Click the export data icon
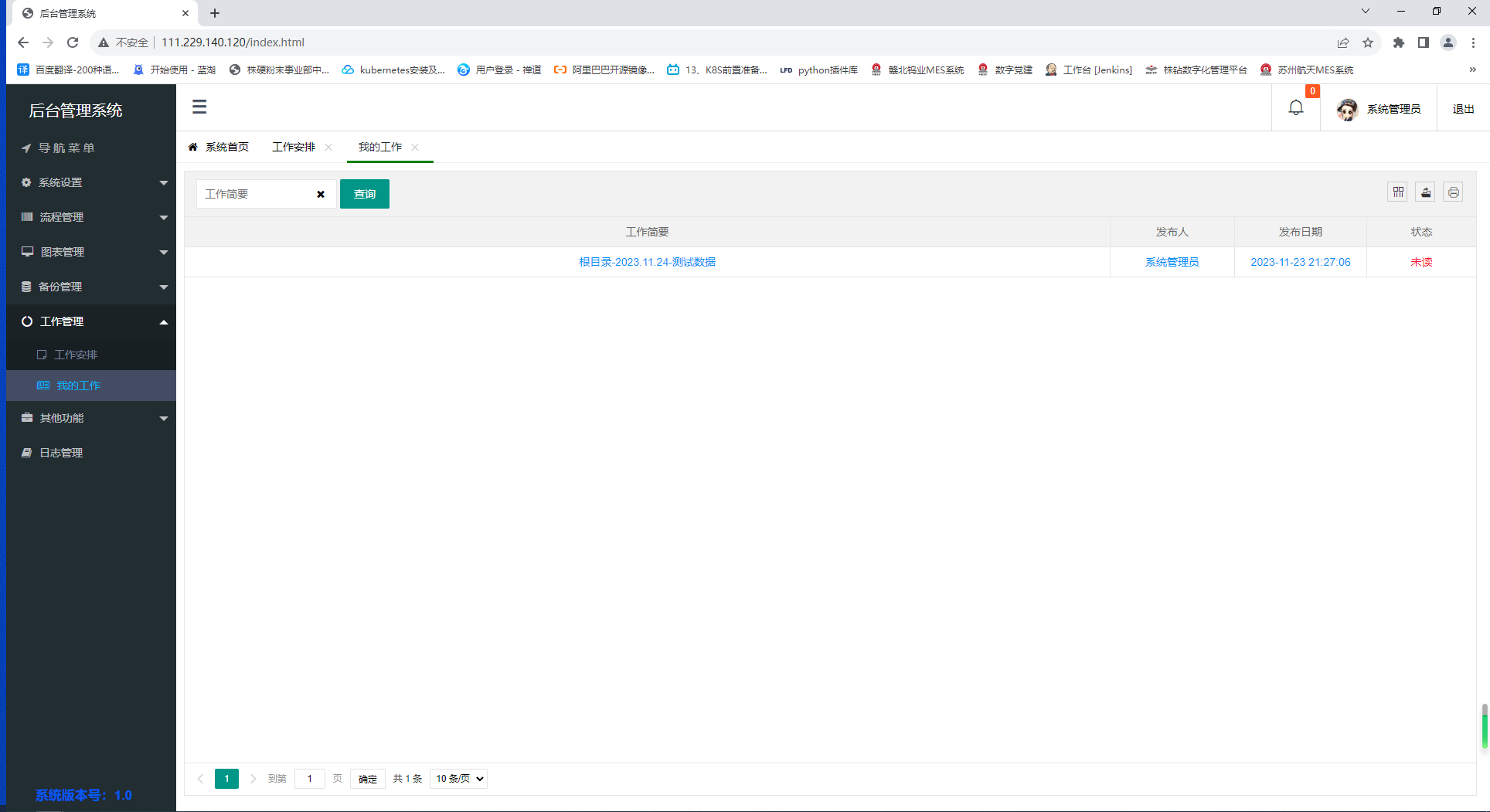This screenshot has height=812, width=1490. pyautogui.click(x=1425, y=192)
